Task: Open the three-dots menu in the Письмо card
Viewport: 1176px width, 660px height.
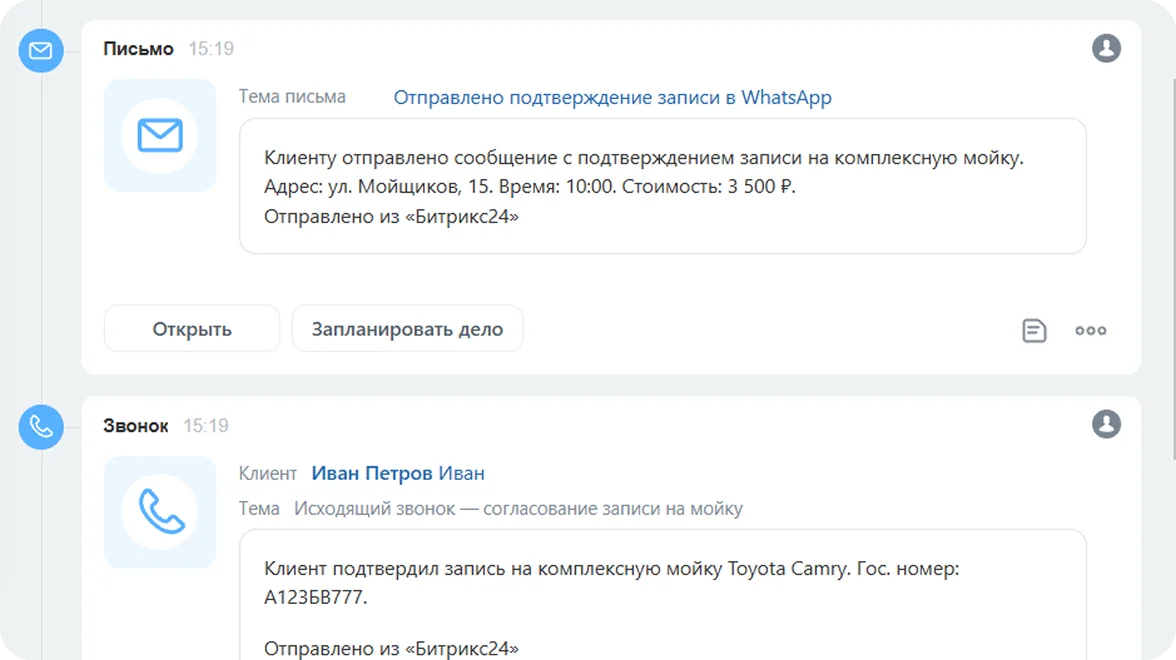Action: [x=1090, y=330]
